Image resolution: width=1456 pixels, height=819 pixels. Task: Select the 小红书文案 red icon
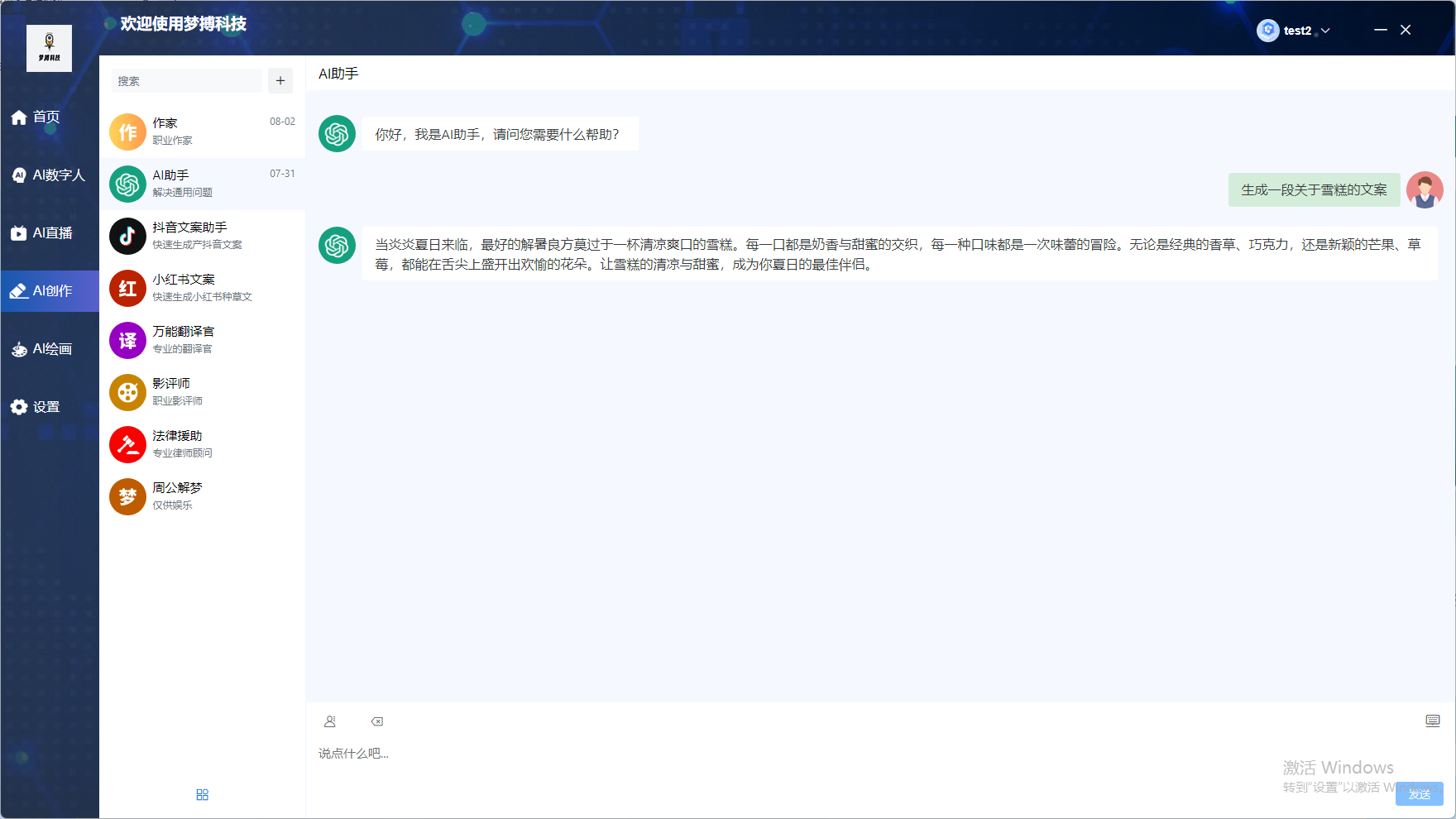click(x=127, y=288)
